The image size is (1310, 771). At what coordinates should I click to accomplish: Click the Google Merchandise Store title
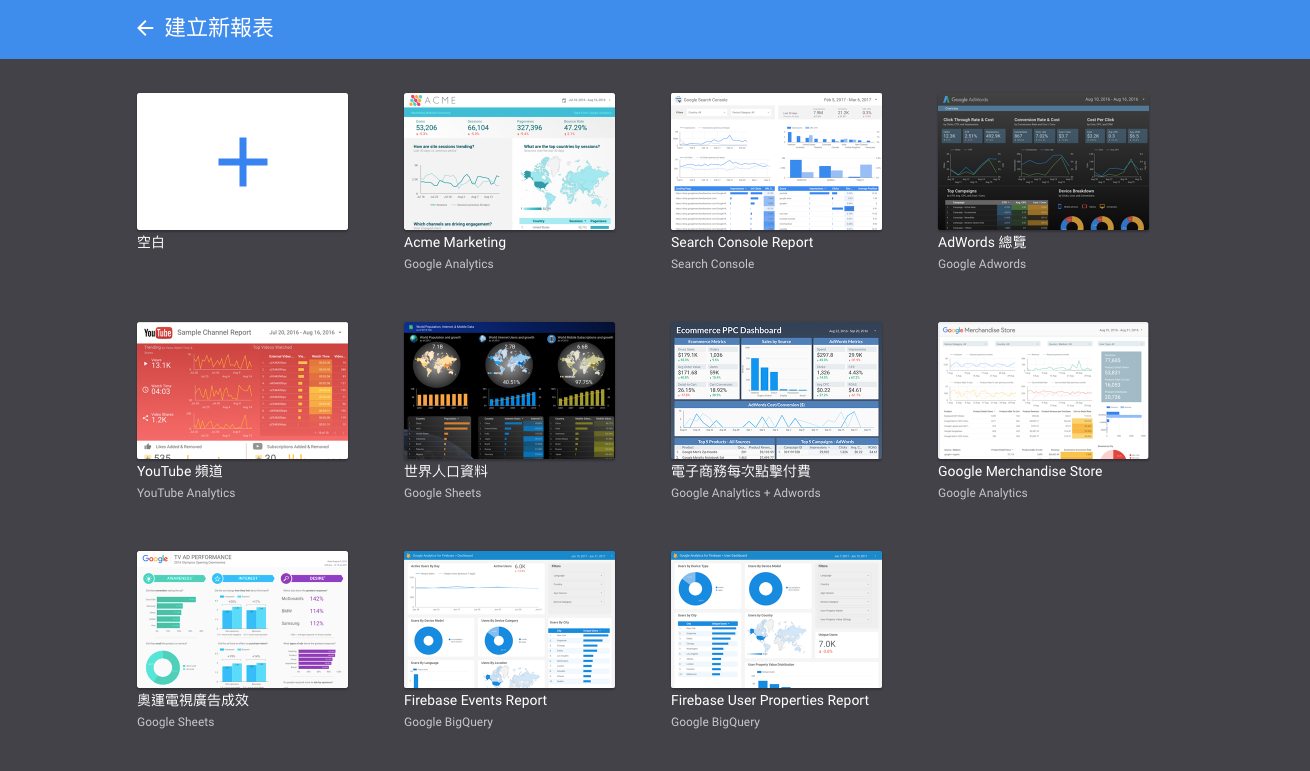(1020, 471)
